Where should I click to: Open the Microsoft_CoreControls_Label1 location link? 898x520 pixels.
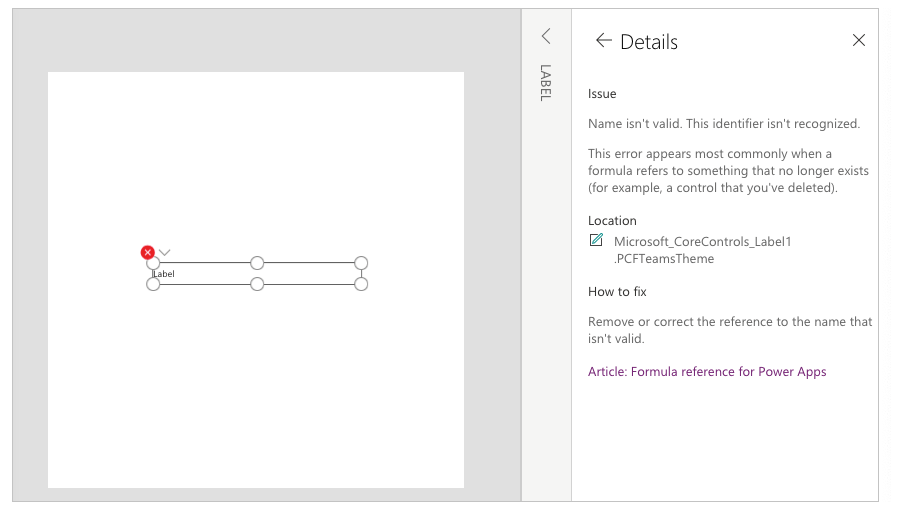point(702,242)
